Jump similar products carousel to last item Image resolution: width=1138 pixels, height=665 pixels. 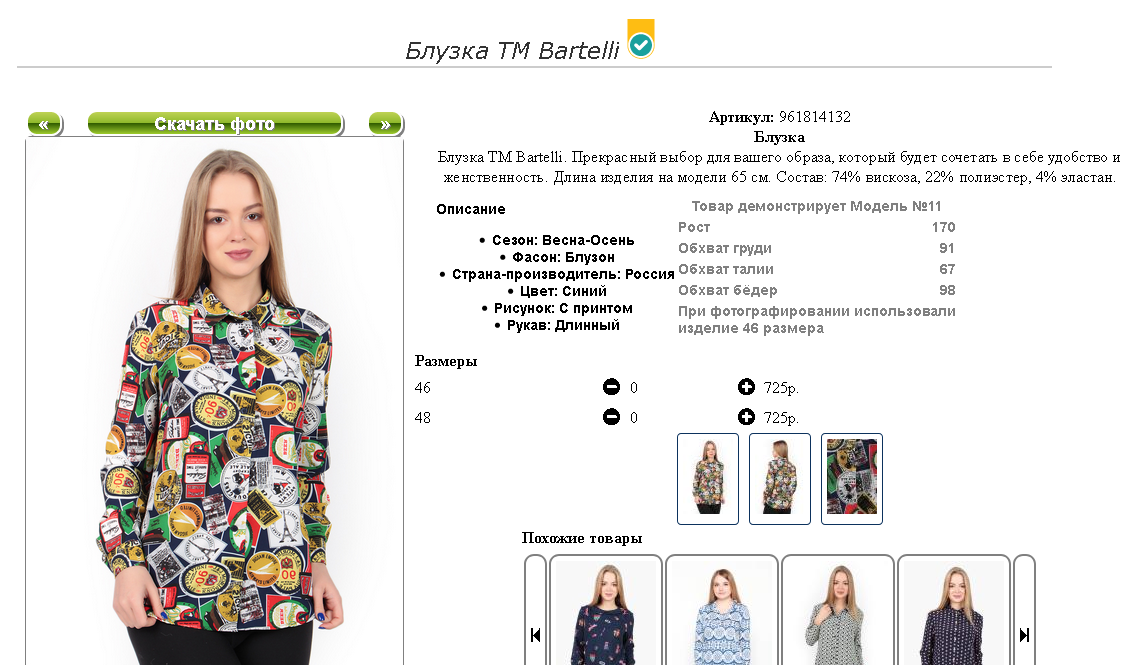1024,635
